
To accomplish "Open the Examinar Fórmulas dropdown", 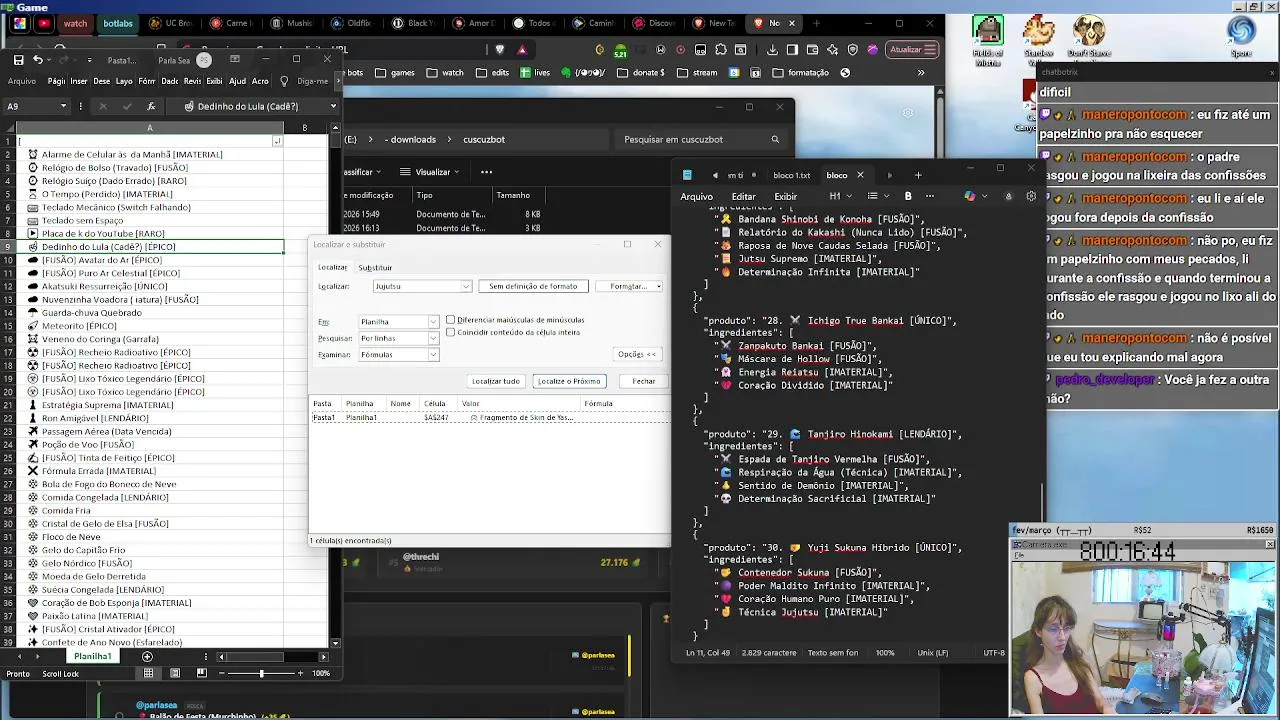I will (x=433, y=354).
